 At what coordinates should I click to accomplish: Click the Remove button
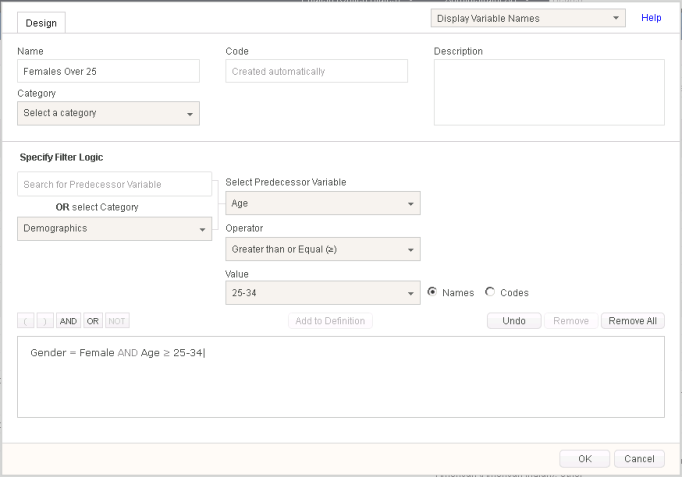(571, 321)
